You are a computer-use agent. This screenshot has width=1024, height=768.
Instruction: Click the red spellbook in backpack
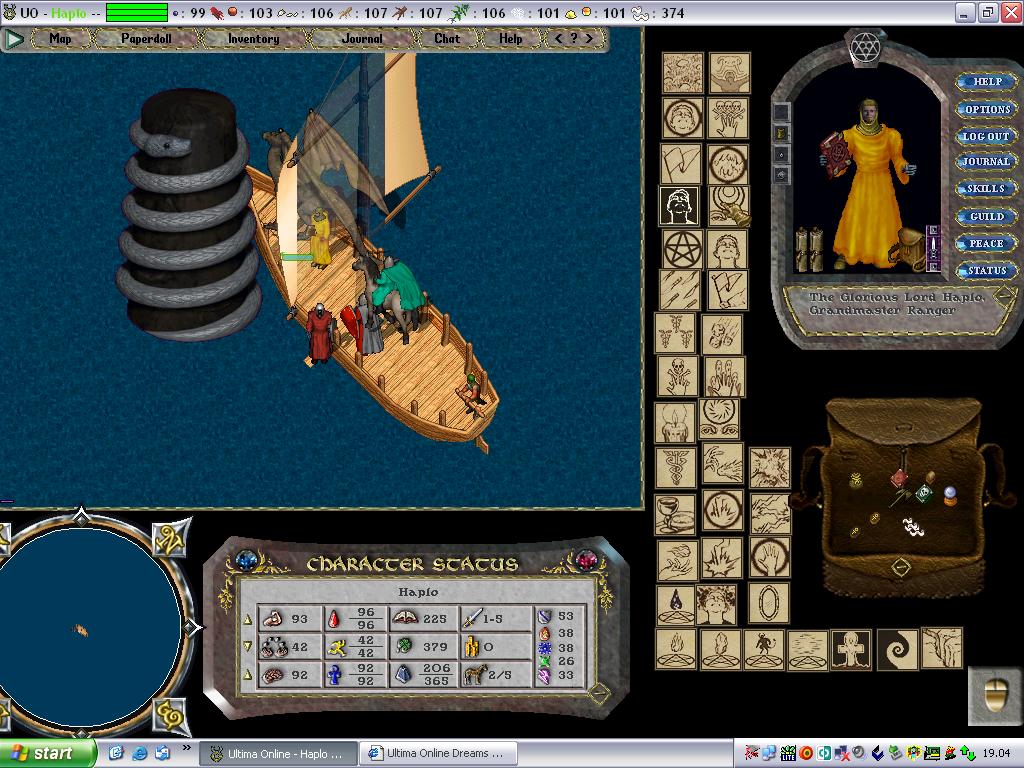click(x=900, y=479)
